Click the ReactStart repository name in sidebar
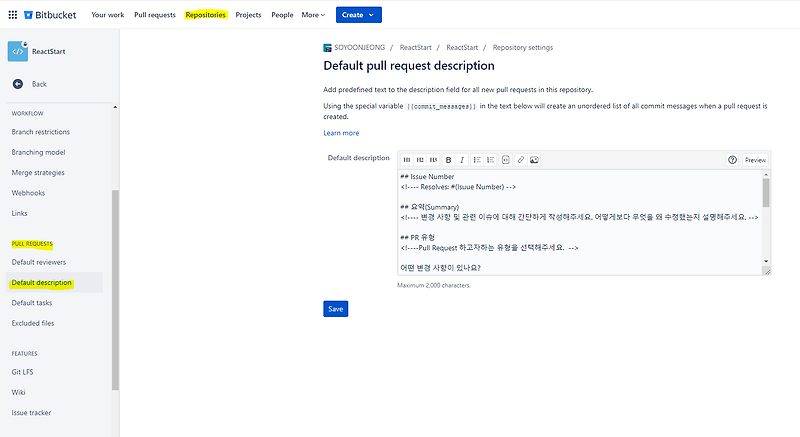Viewport: 800px width, 437px height. coord(48,52)
